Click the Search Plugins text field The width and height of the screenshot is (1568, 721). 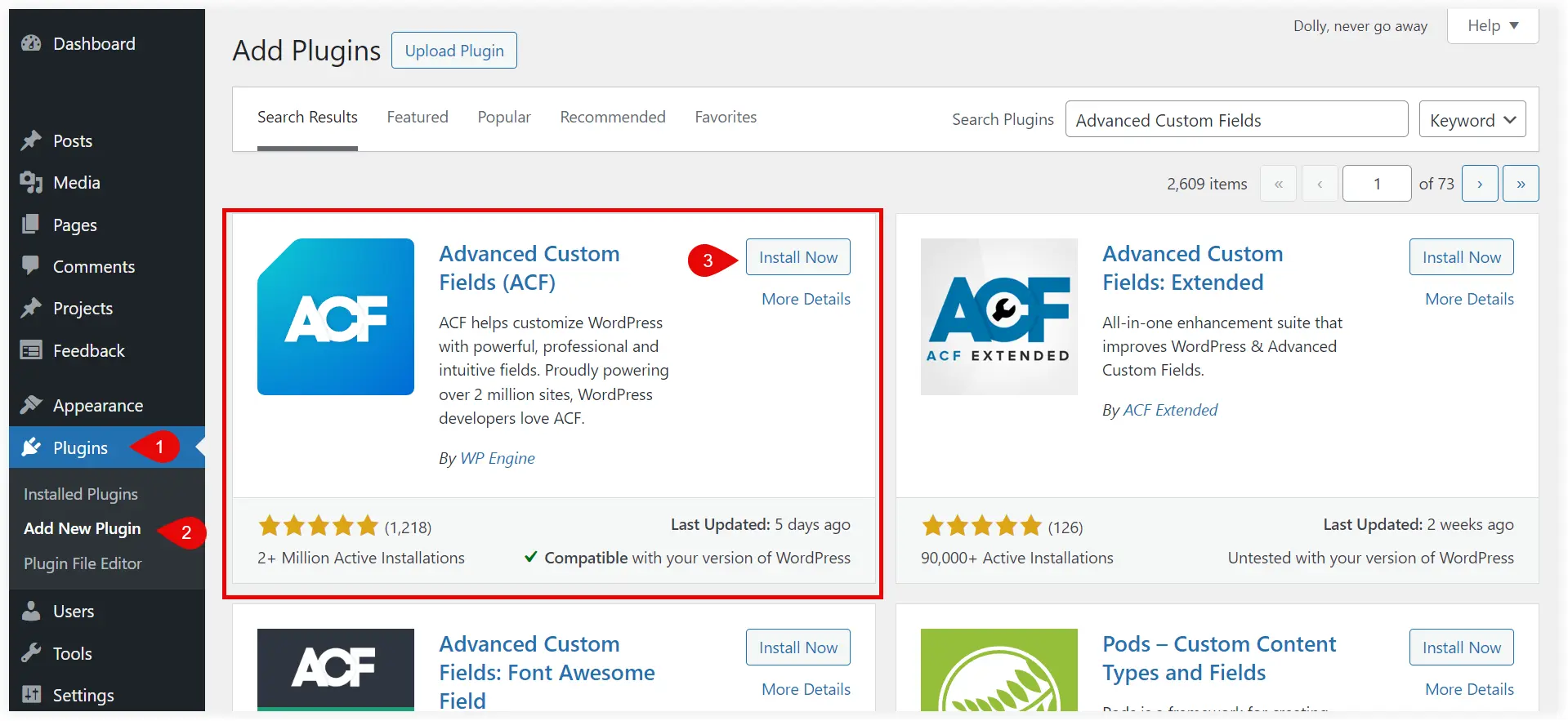pos(1236,120)
